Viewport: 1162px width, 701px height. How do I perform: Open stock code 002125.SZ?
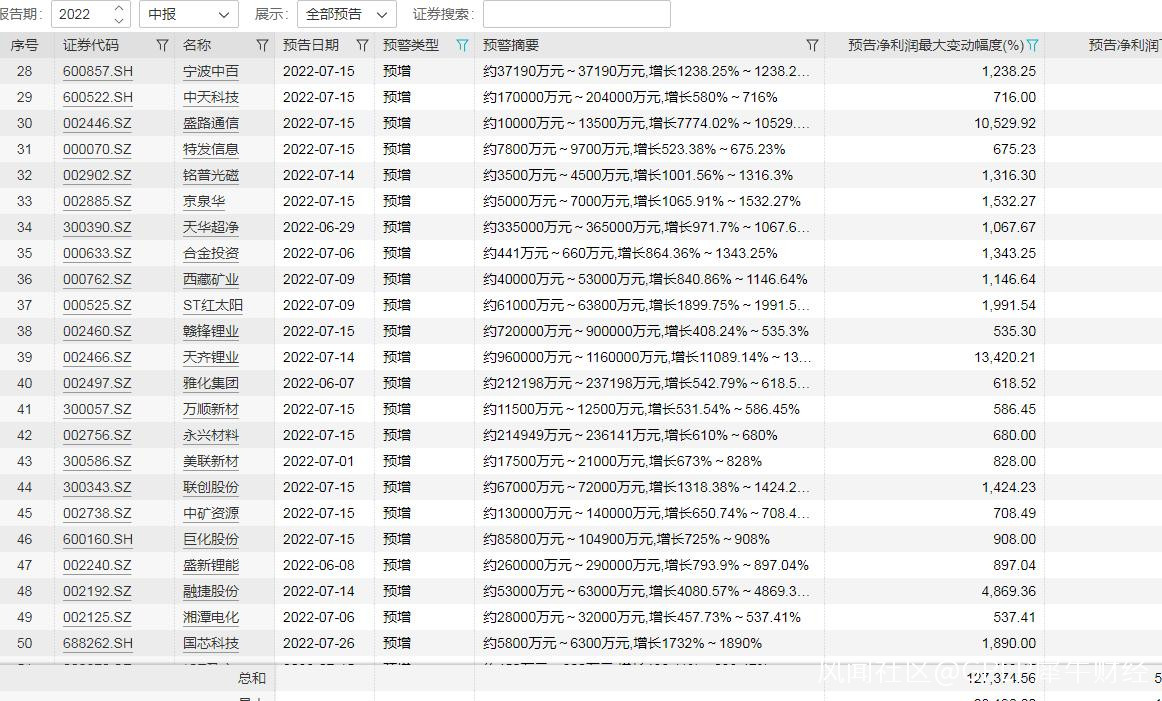(x=97, y=617)
